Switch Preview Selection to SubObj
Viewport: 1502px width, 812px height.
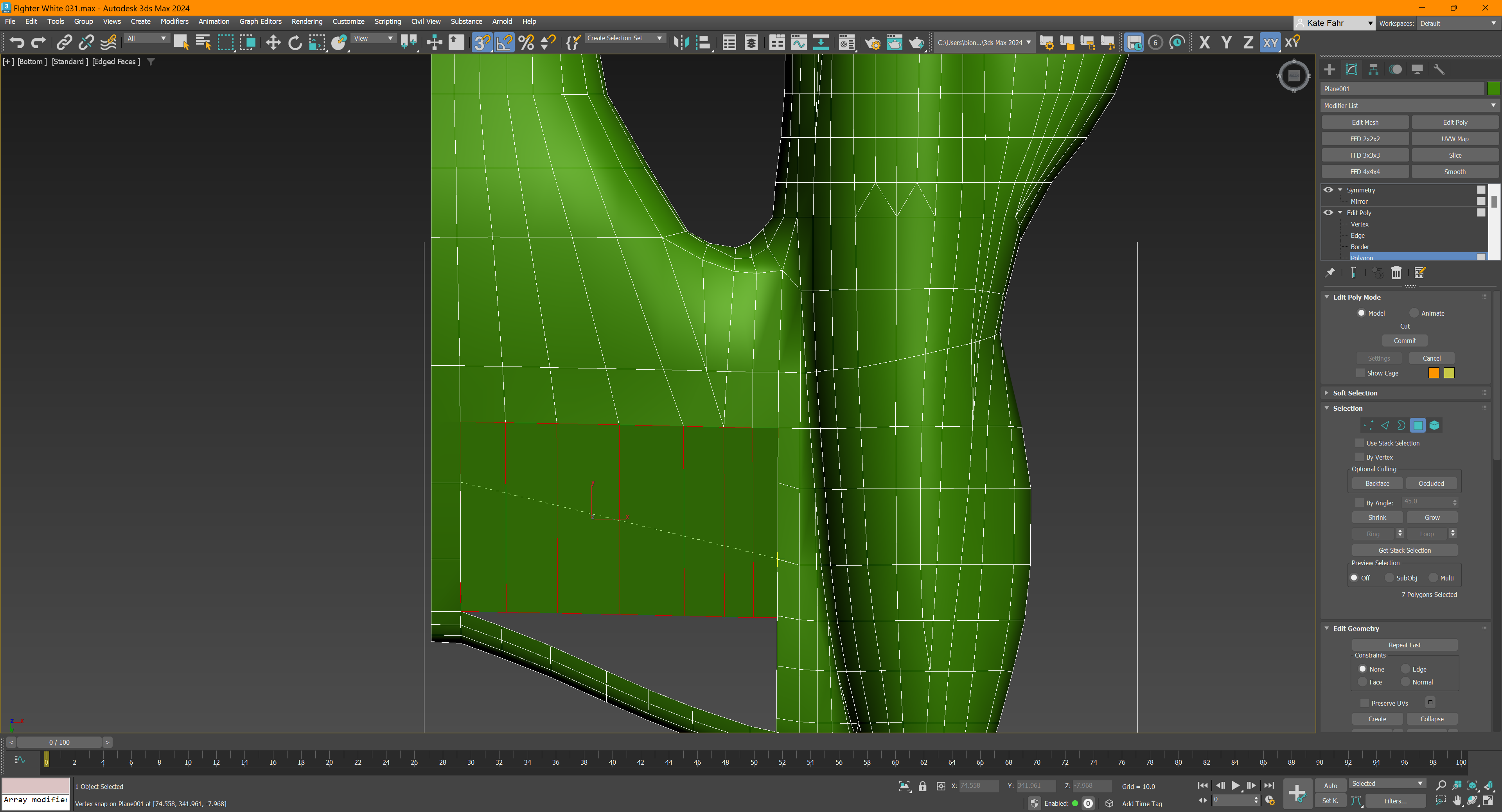1390,578
